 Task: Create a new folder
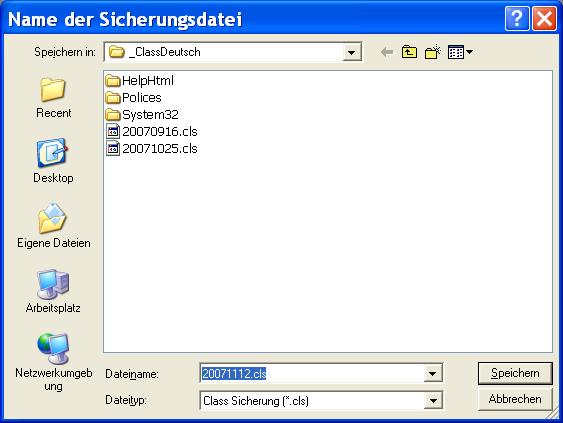433,52
